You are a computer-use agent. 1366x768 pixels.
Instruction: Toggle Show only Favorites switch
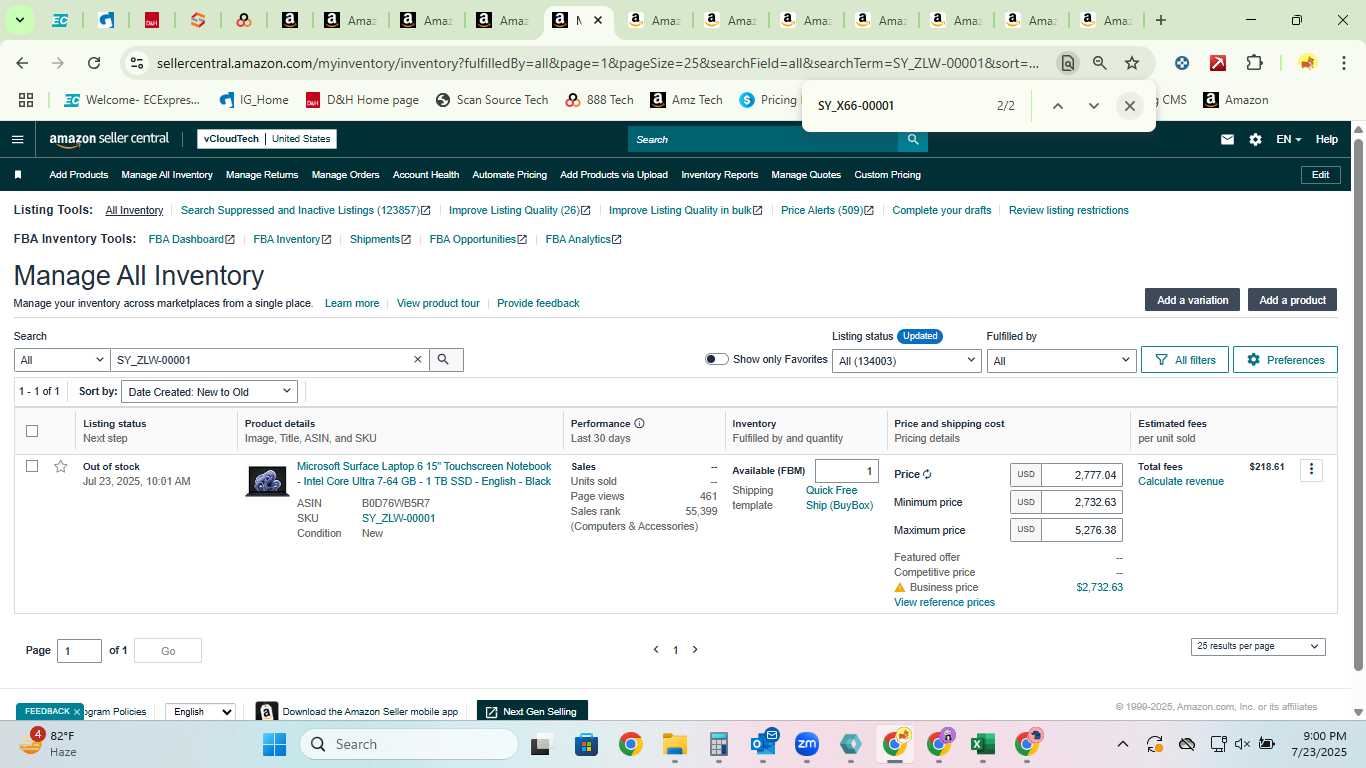[x=717, y=359]
